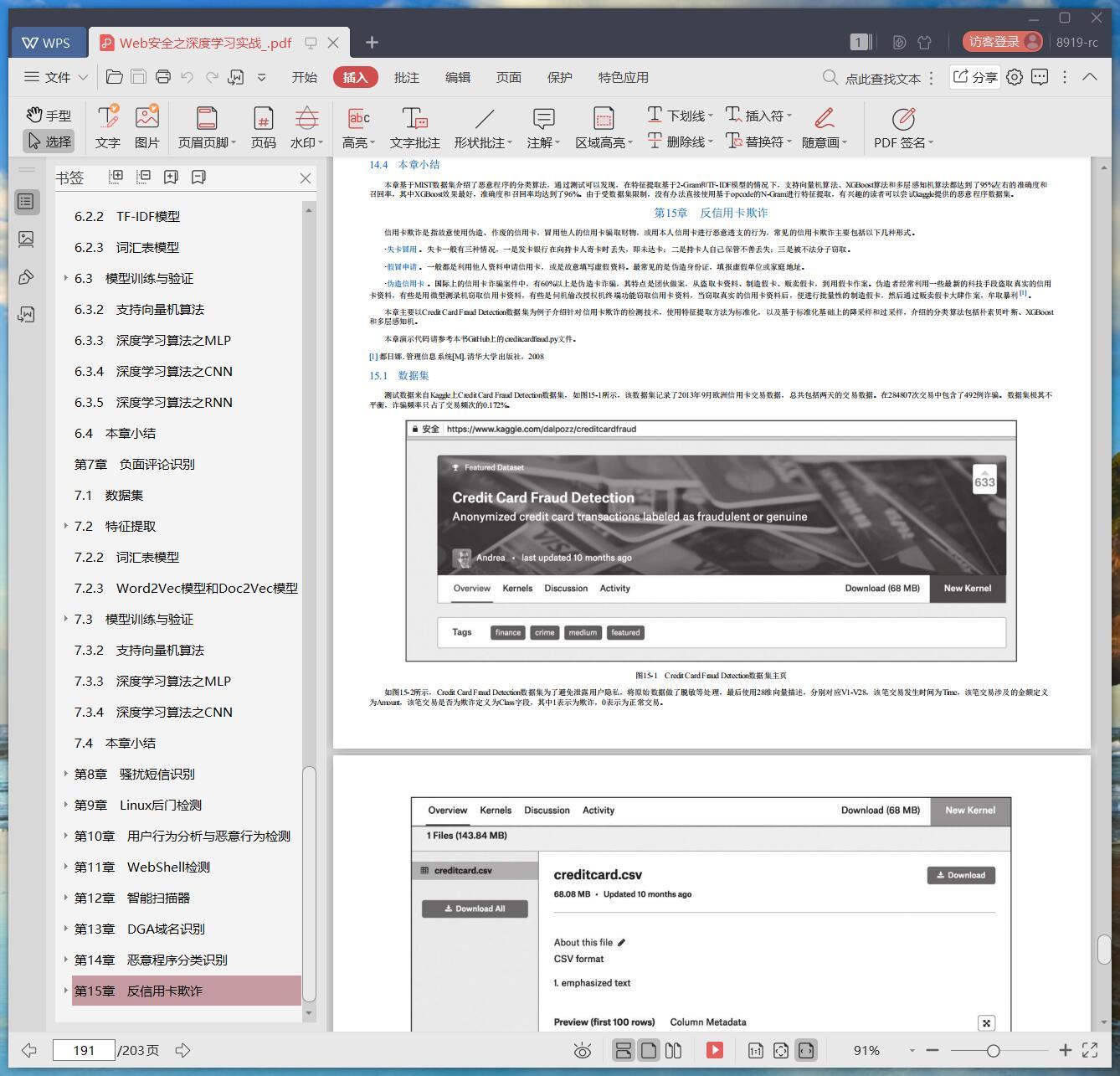Open bookmark 第7章 负面评论识别
Screen dimensions: 1120x1076
click(134, 464)
